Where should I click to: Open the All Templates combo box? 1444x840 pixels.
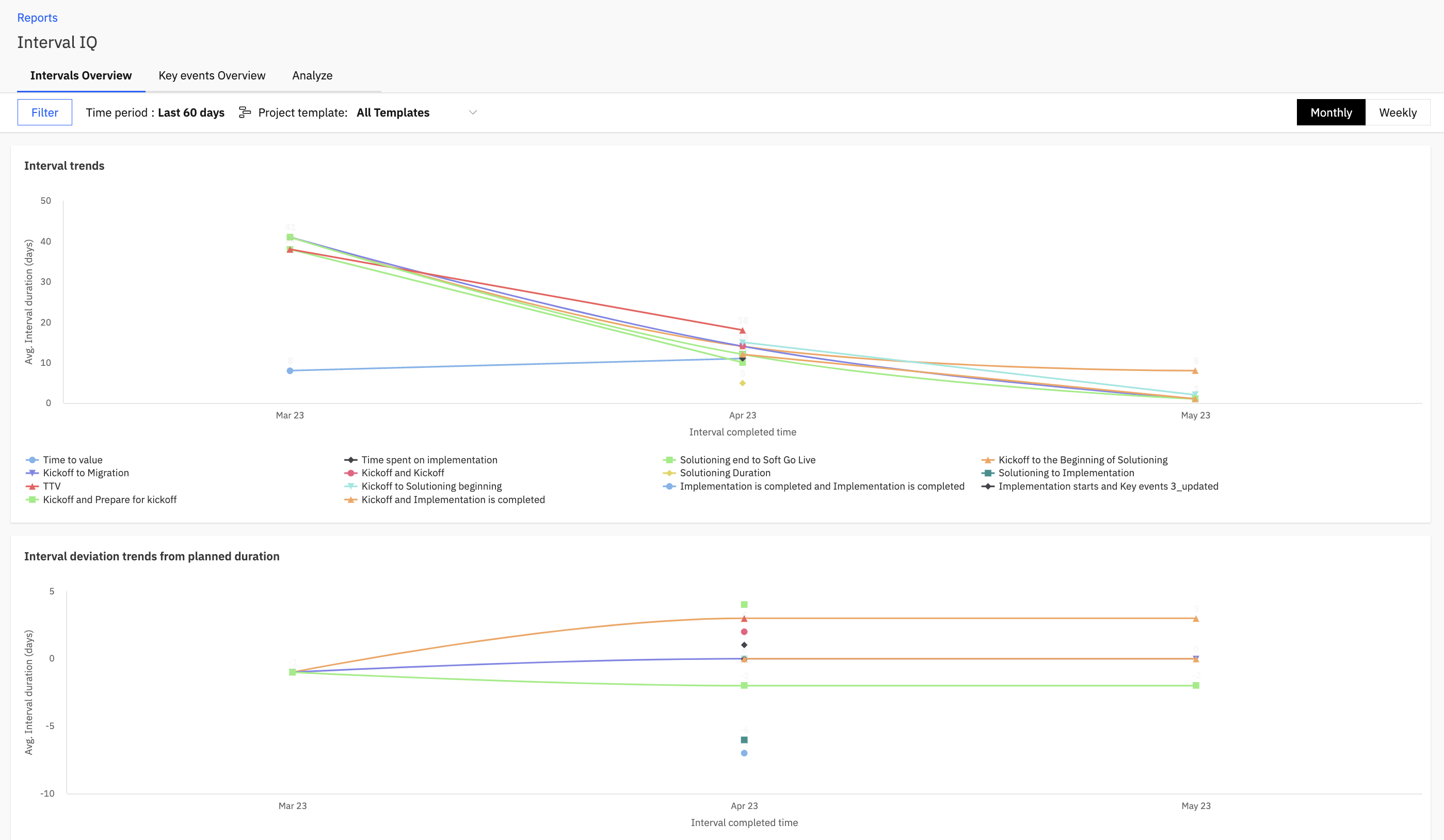[393, 112]
